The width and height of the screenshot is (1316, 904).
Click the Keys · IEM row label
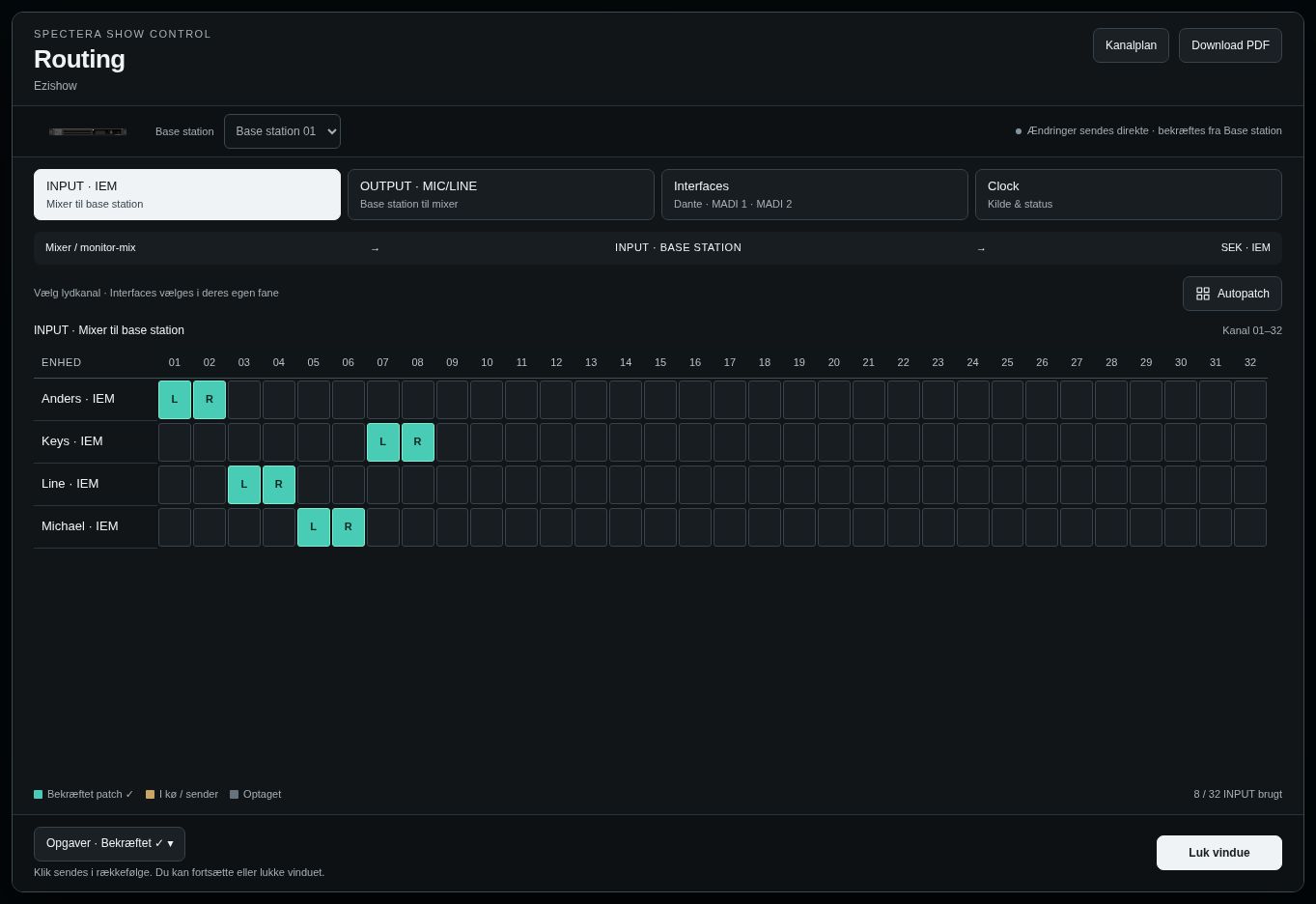[x=72, y=441]
